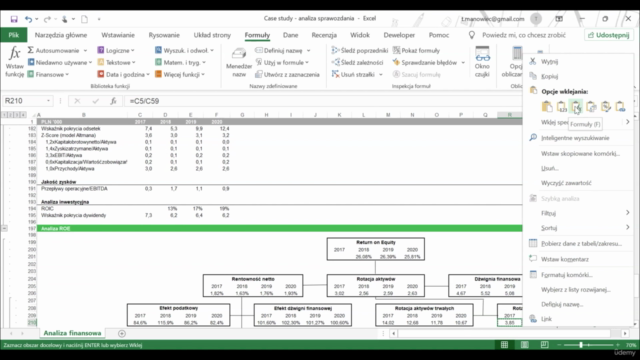Choose Wybierz z listy rozwijanej
This screenshot has width=640, height=360.
pos(576,289)
